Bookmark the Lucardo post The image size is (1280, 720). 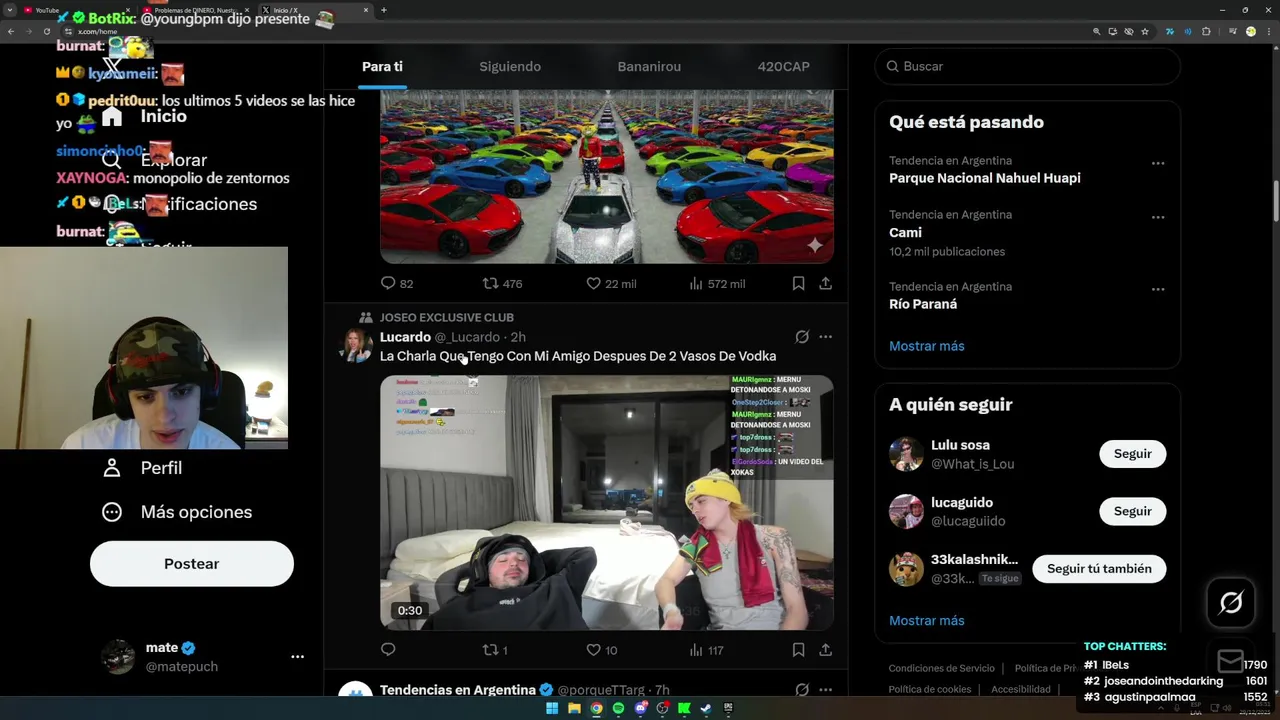[x=798, y=649]
